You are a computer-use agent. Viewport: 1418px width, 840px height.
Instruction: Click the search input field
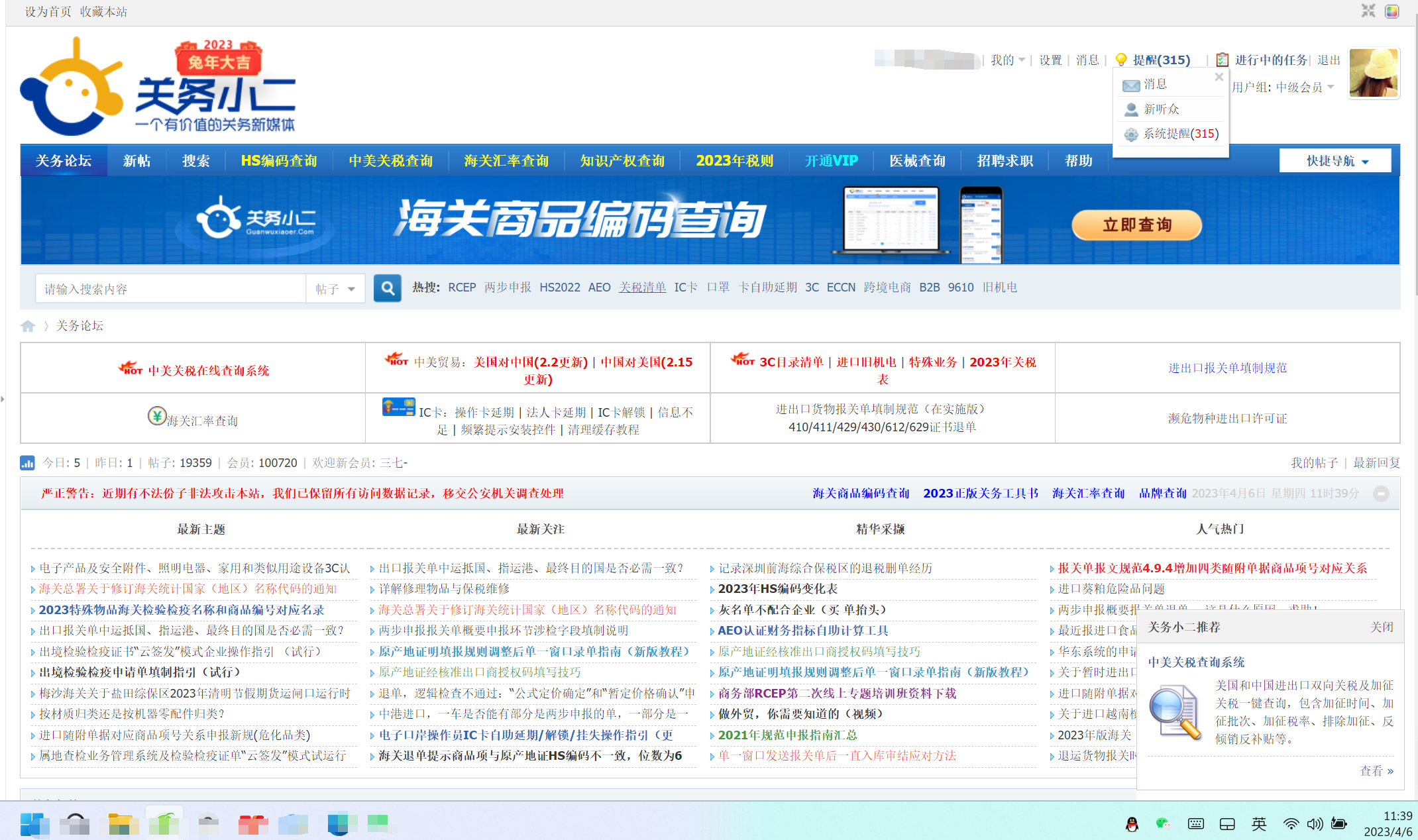(x=171, y=289)
